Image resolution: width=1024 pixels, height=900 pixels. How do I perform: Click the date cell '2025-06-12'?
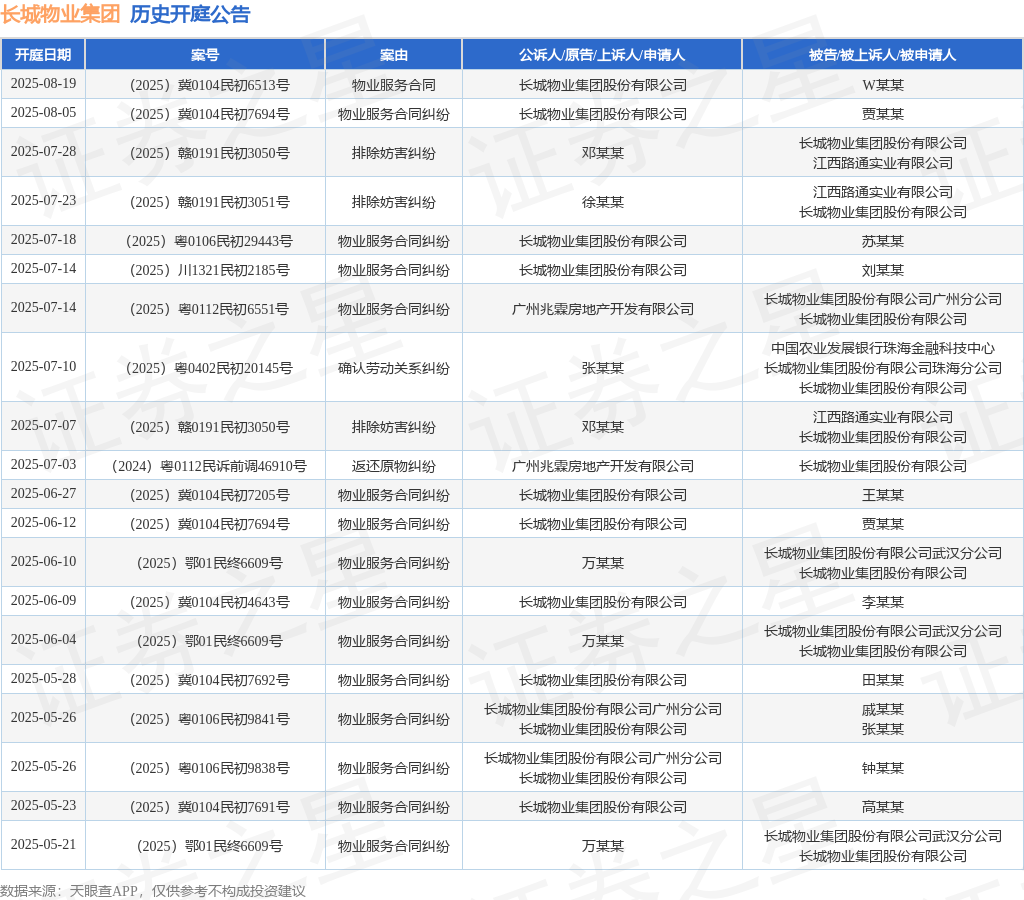43,522
